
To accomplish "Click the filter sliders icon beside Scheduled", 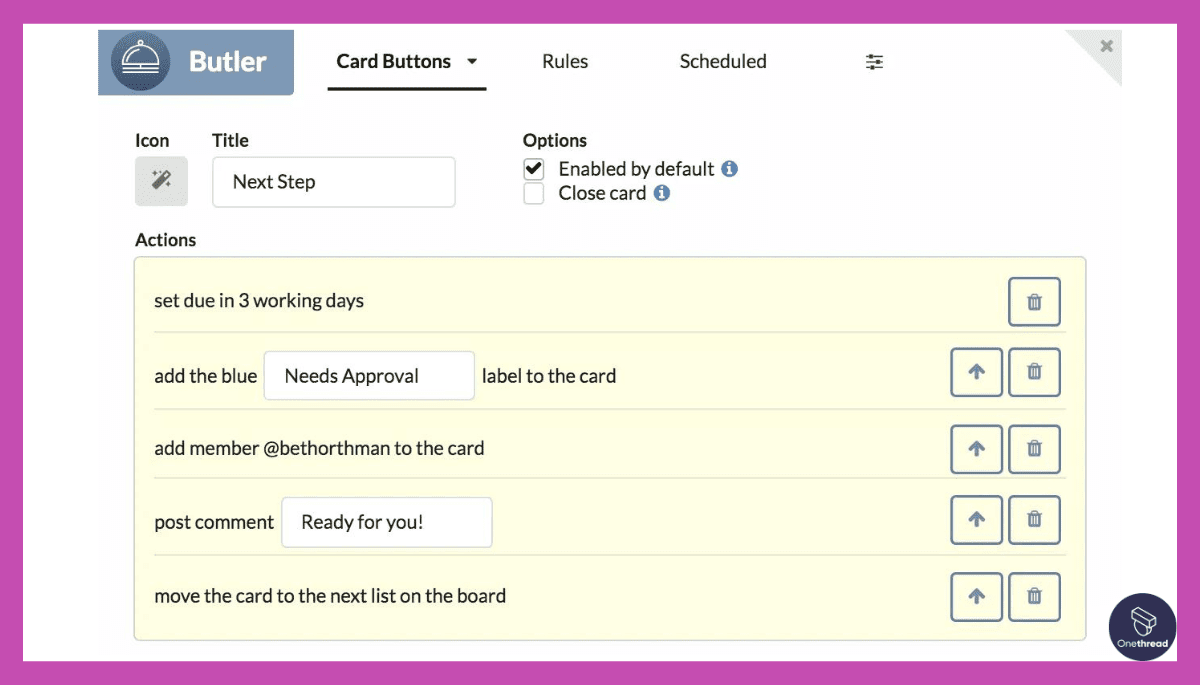I will (874, 61).
